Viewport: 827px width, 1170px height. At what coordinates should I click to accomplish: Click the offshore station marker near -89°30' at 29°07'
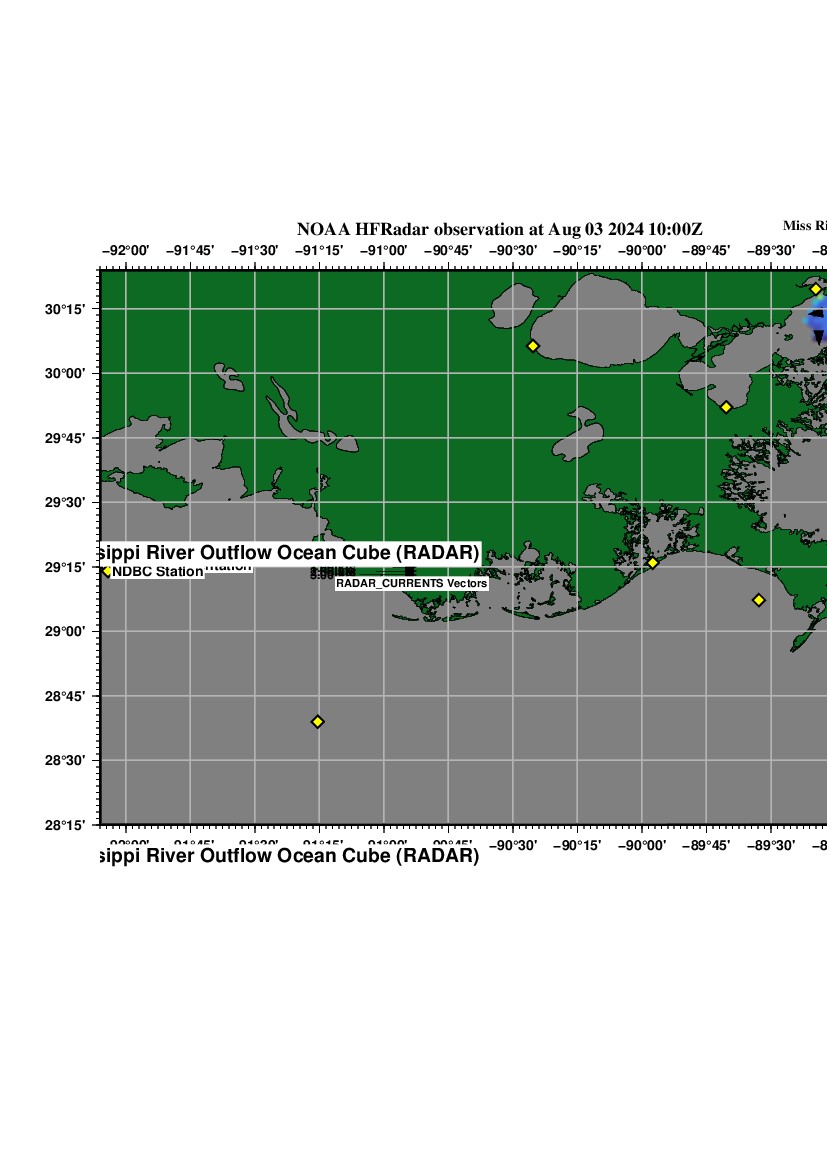click(759, 600)
